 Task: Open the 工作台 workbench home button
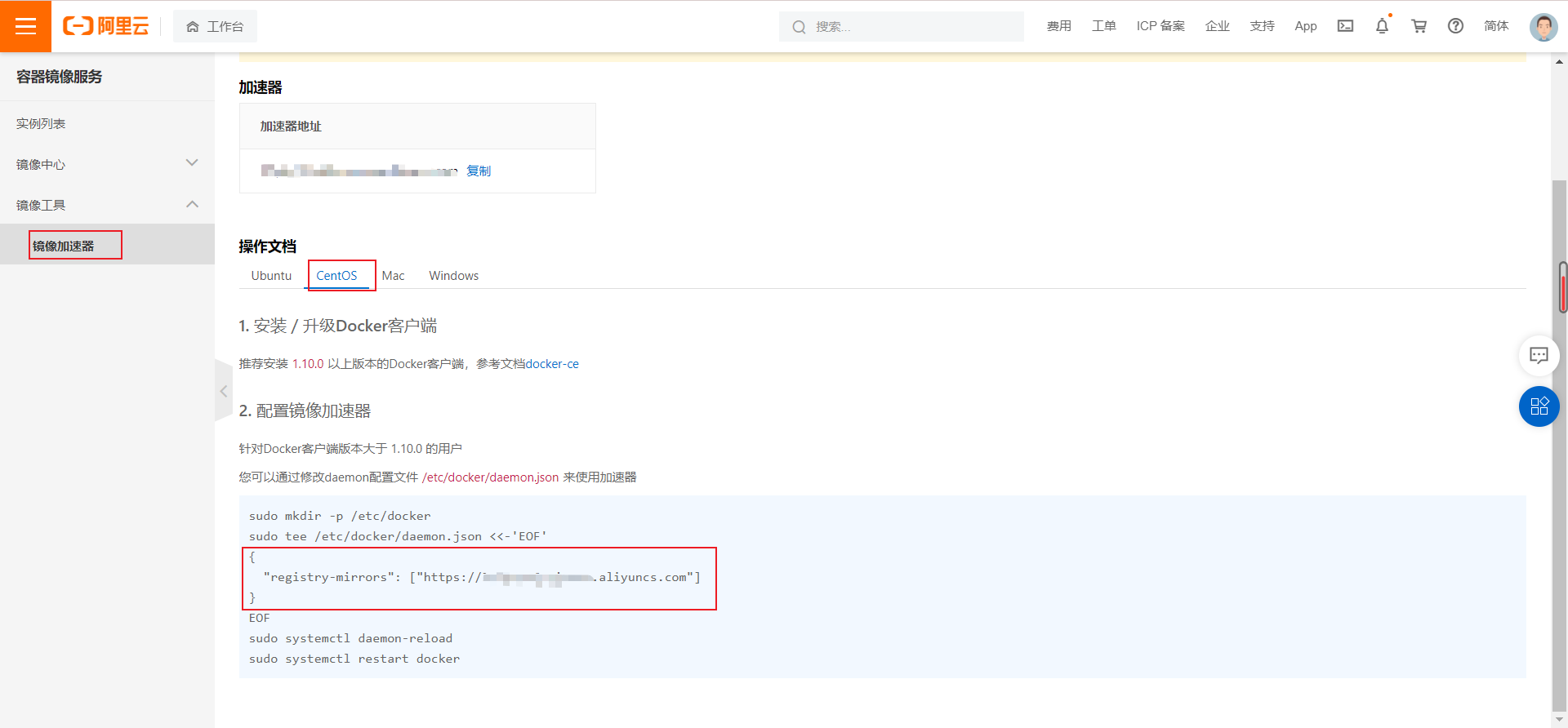pos(215,26)
